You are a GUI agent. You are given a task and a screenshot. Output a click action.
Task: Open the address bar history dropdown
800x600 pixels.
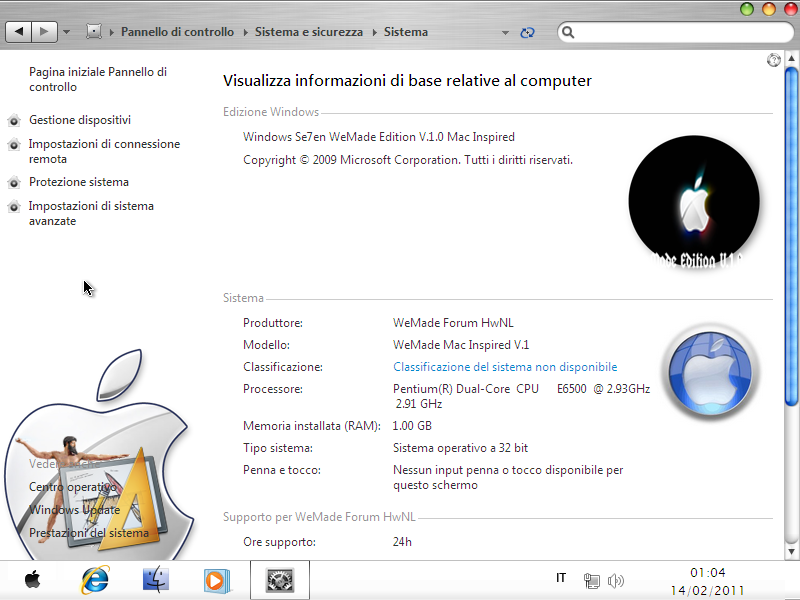pos(505,32)
